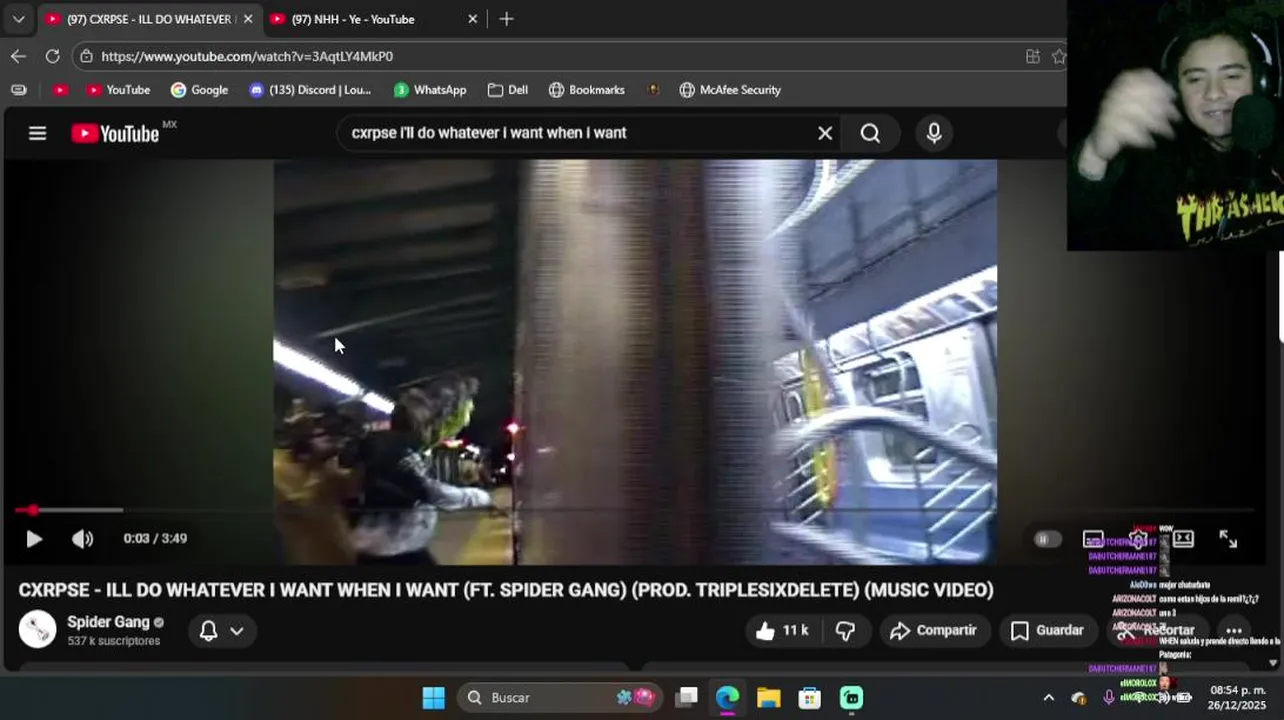Click the tray microphone icon
Viewport: 1284px width, 720px height.
1109,697
